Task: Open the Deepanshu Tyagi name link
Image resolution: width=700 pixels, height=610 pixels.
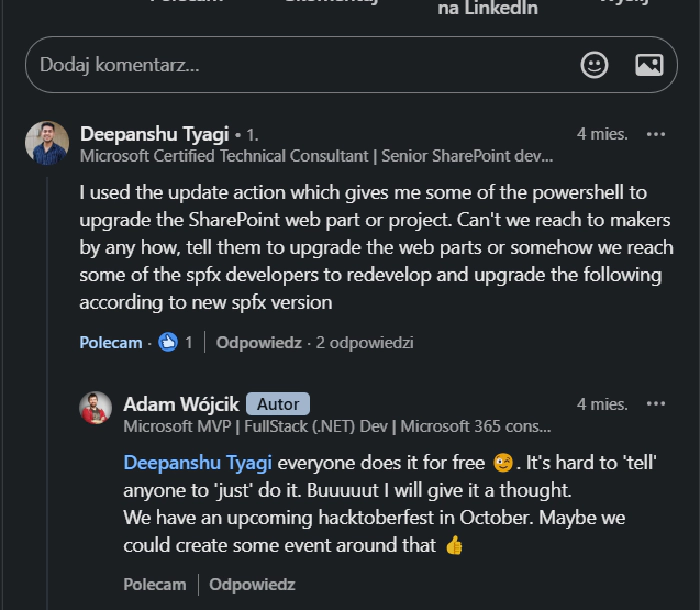Action: pyautogui.click(x=154, y=134)
